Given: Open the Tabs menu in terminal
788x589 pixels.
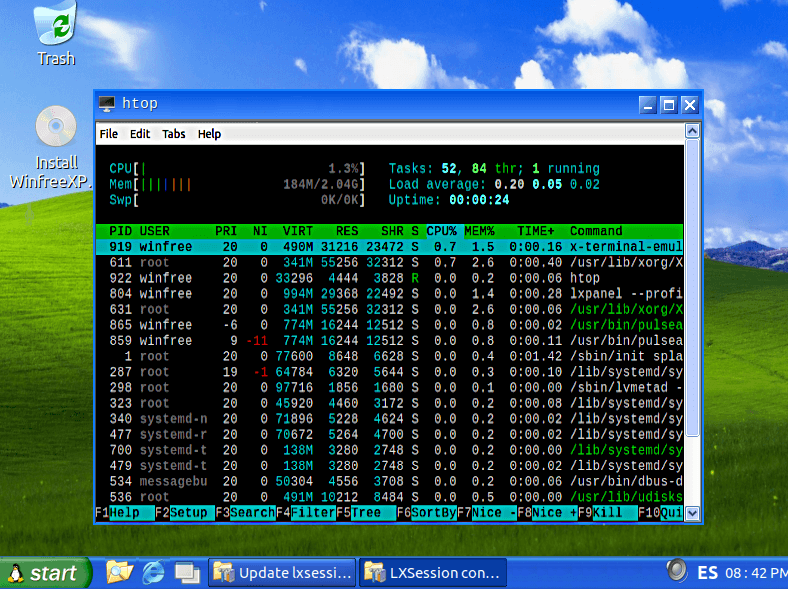Looking at the screenshot, I should [173, 134].
